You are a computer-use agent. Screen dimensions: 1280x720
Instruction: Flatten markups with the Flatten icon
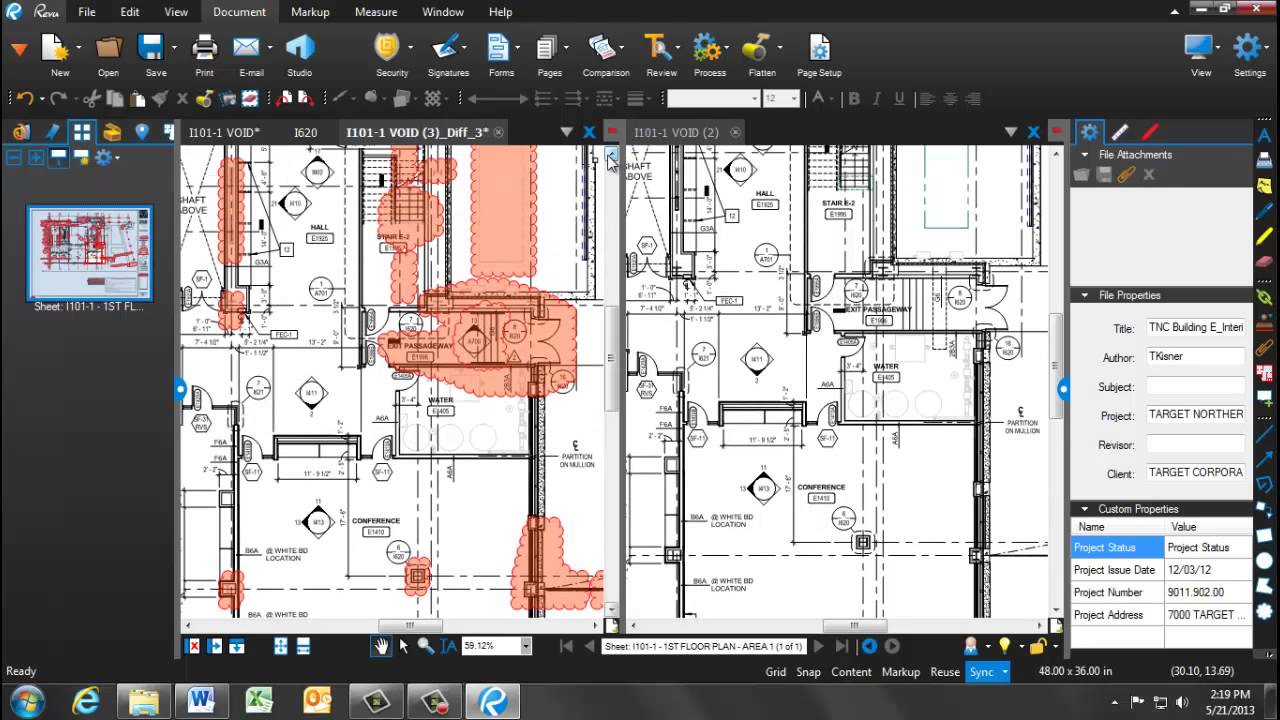click(x=756, y=48)
